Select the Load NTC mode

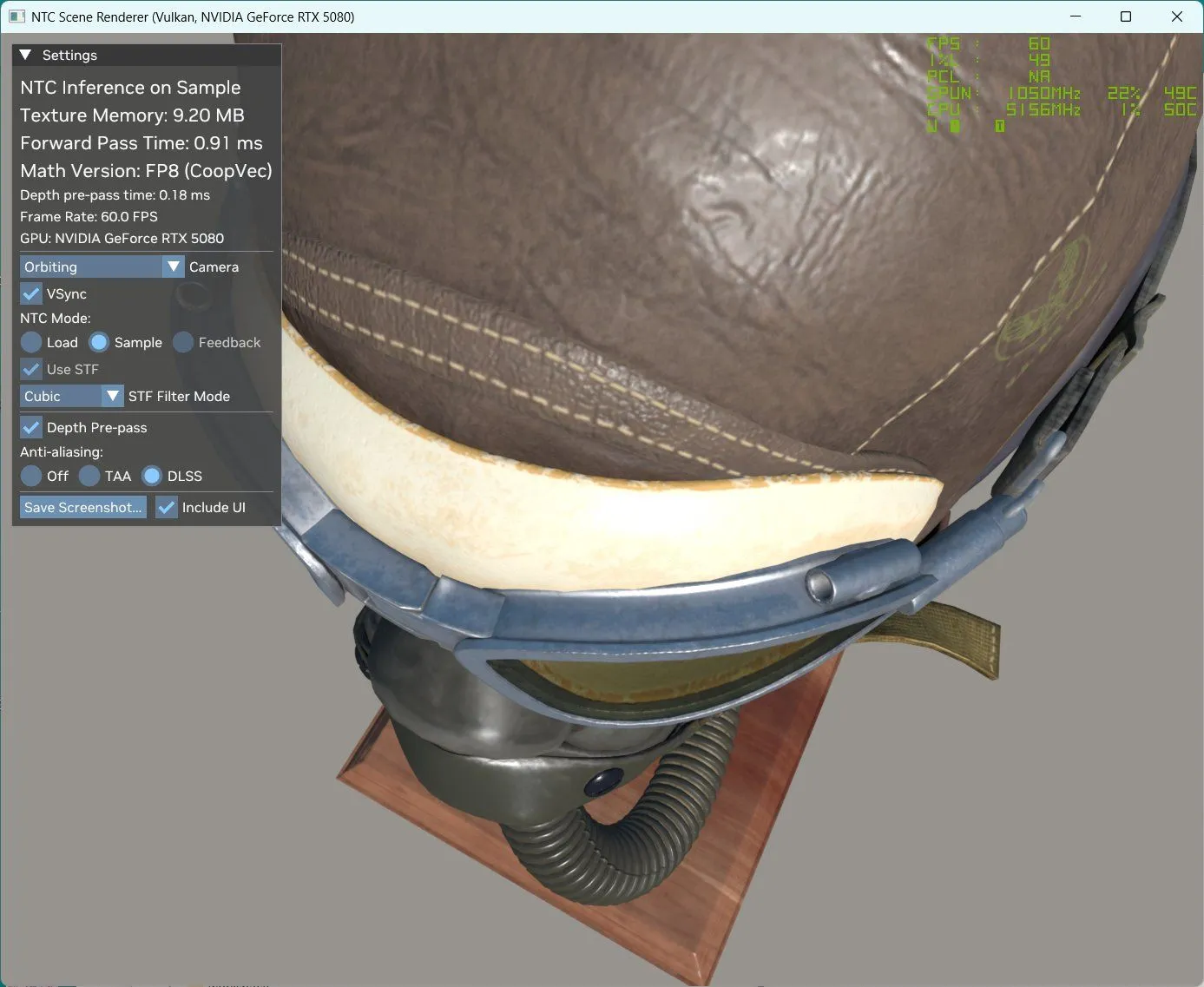[x=31, y=342]
